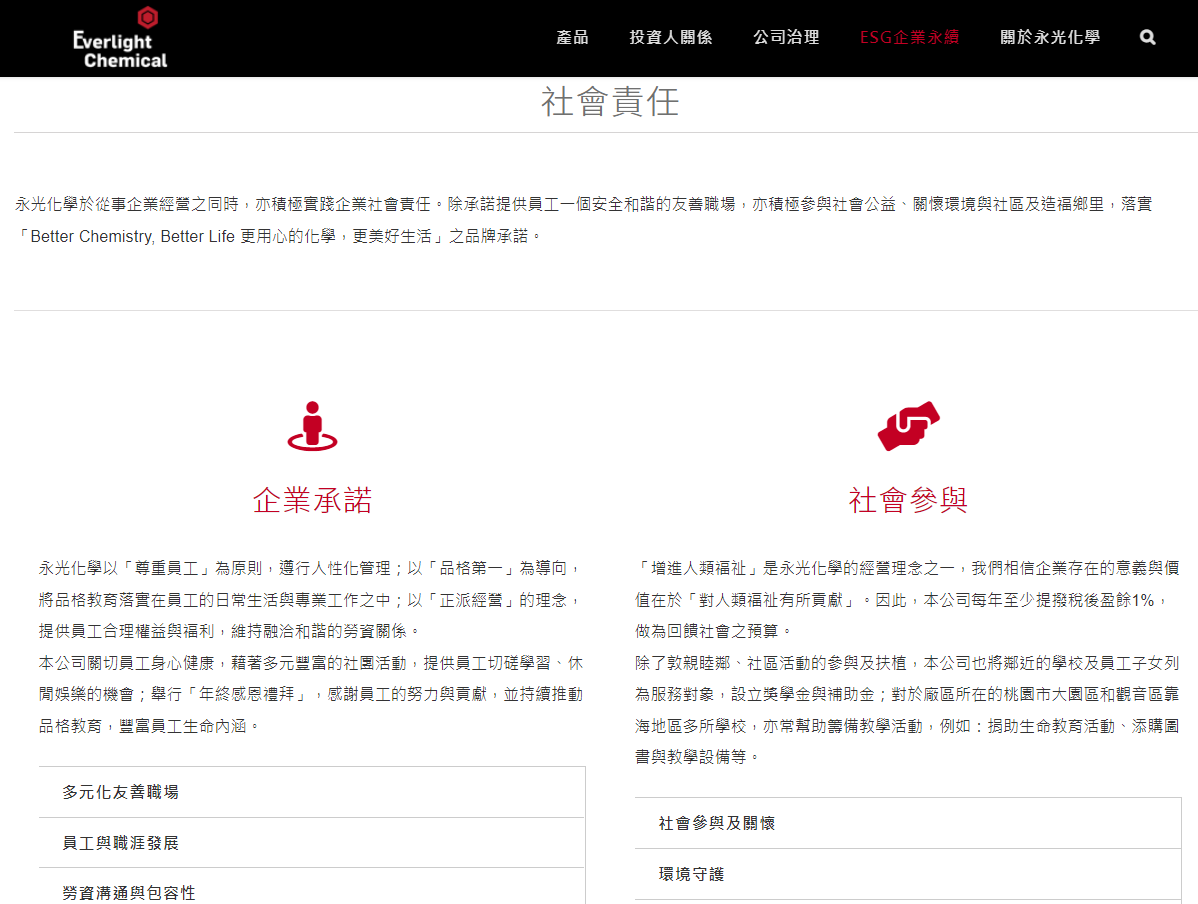1198x904 pixels.
Task: Click the red person icon above 企業承諾
Action: tap(312, 426)
